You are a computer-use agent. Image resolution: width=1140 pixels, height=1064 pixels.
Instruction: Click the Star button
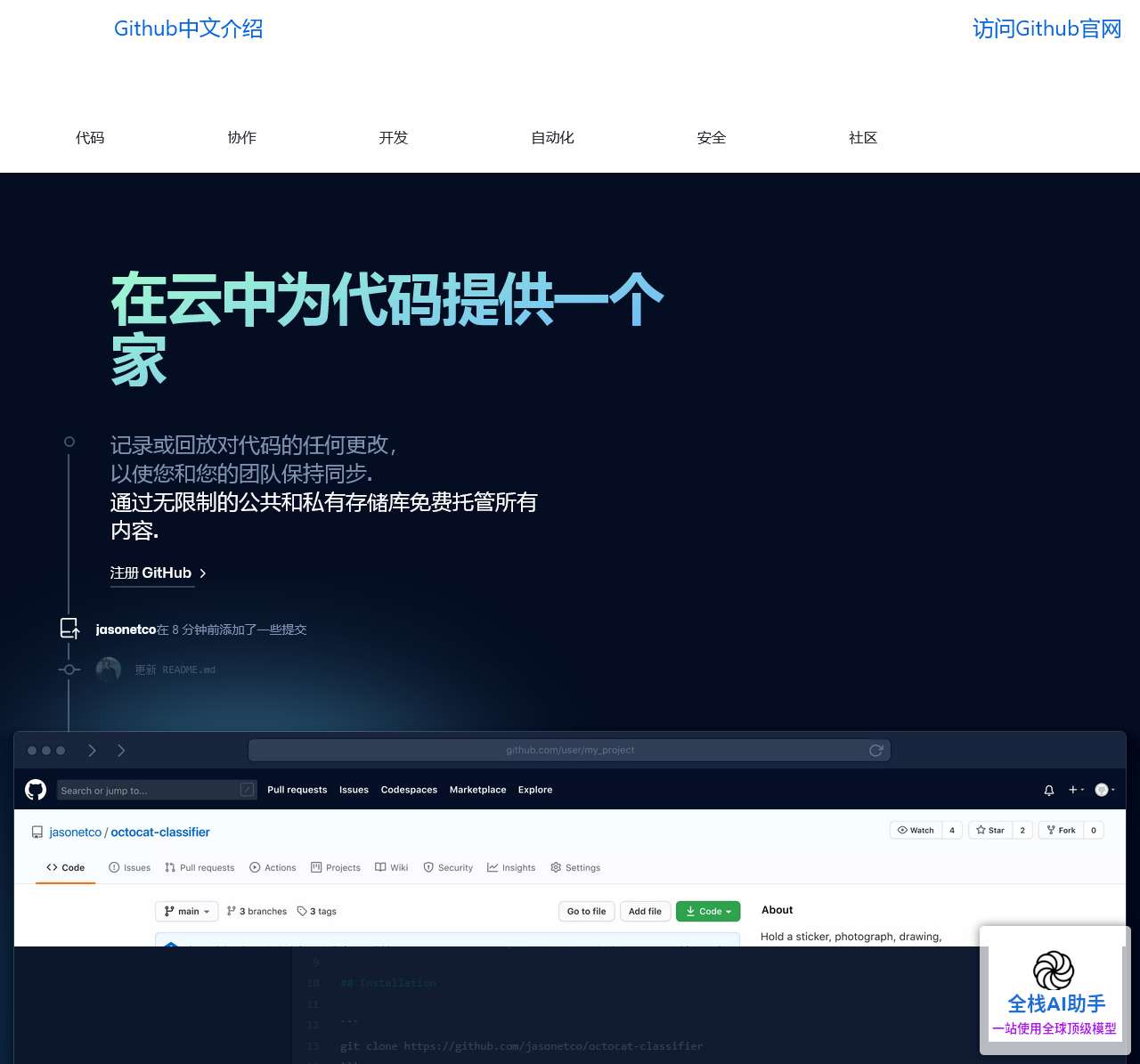pos(989,830)
